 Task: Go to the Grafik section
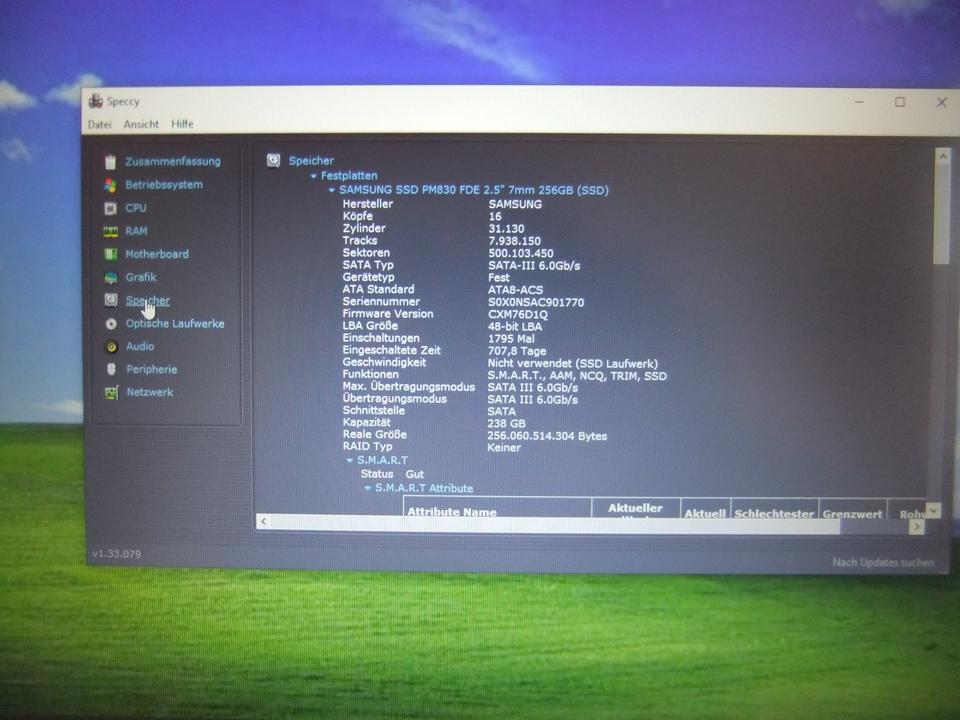(141, 277)
